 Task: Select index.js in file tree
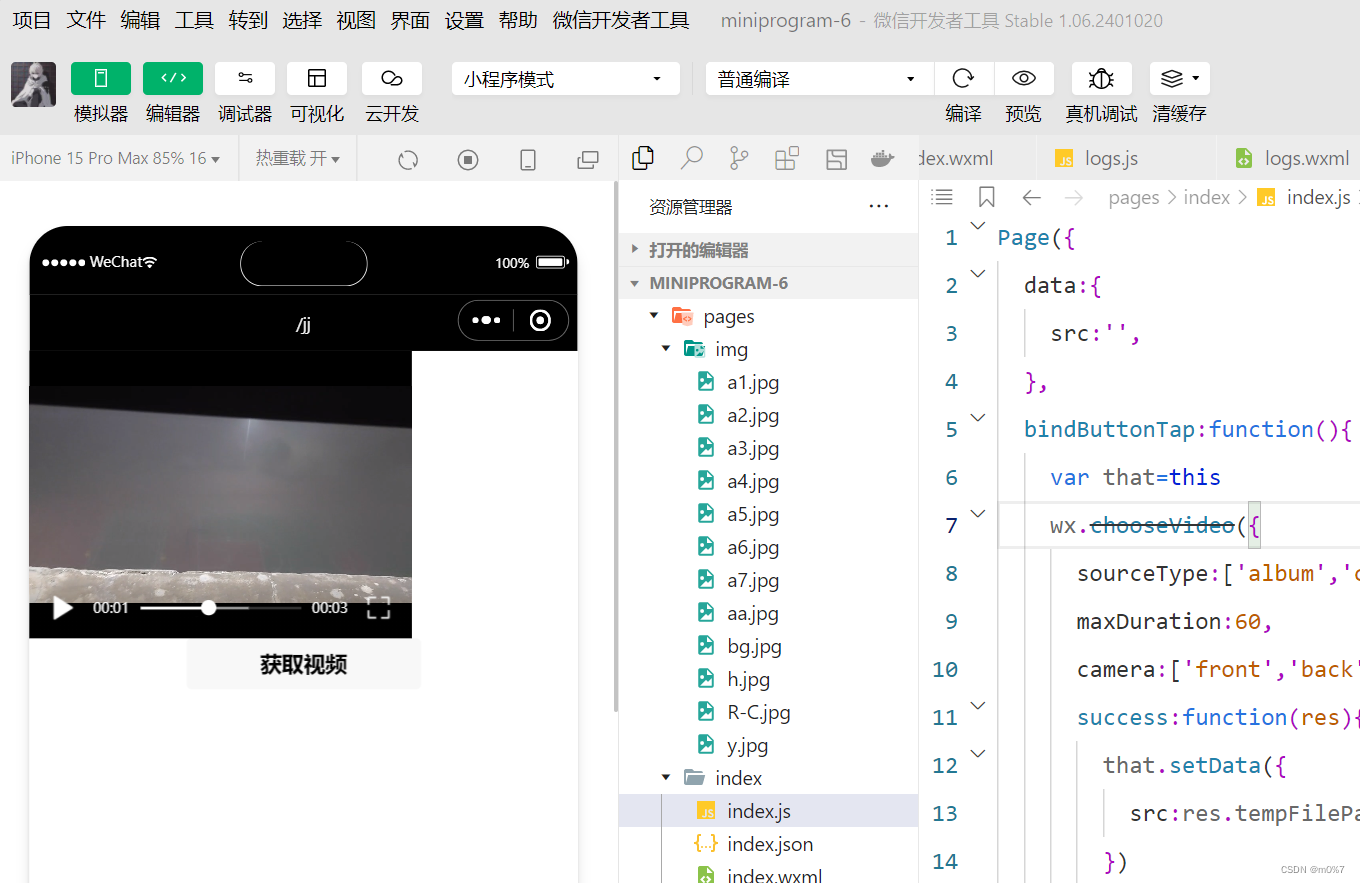point(768,811)
